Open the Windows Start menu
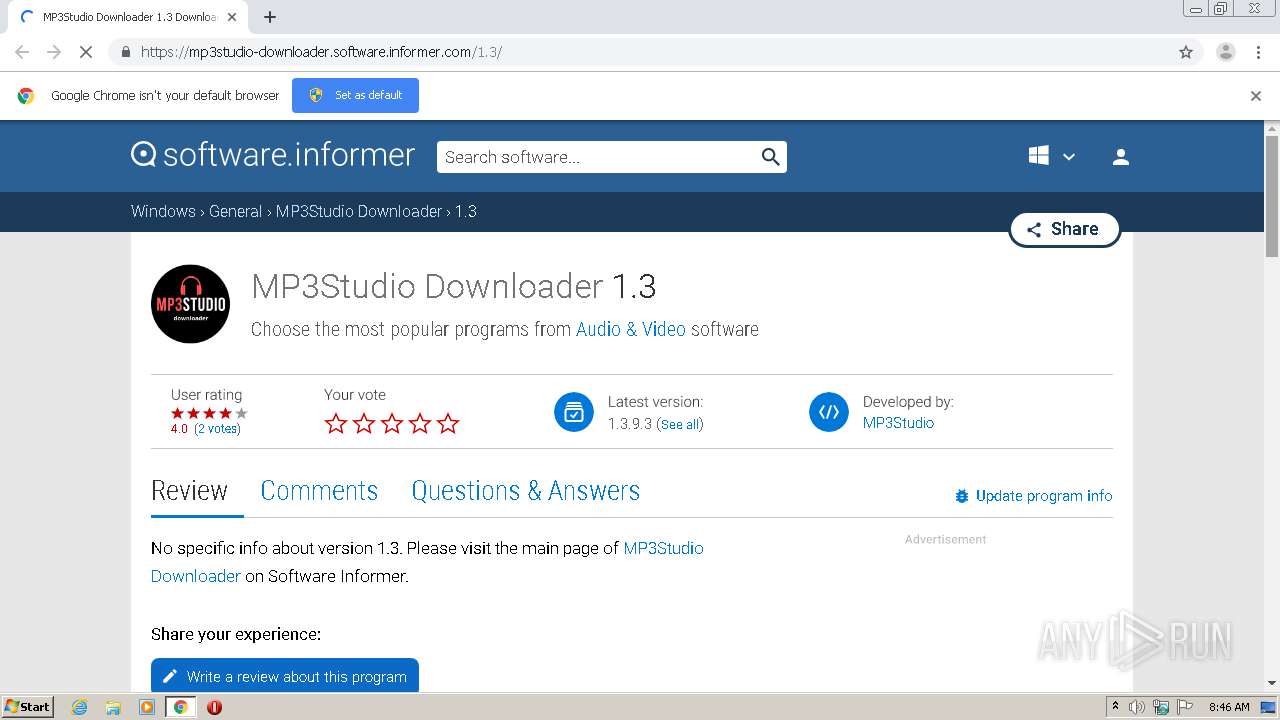1280x720 pixels. 27,706
